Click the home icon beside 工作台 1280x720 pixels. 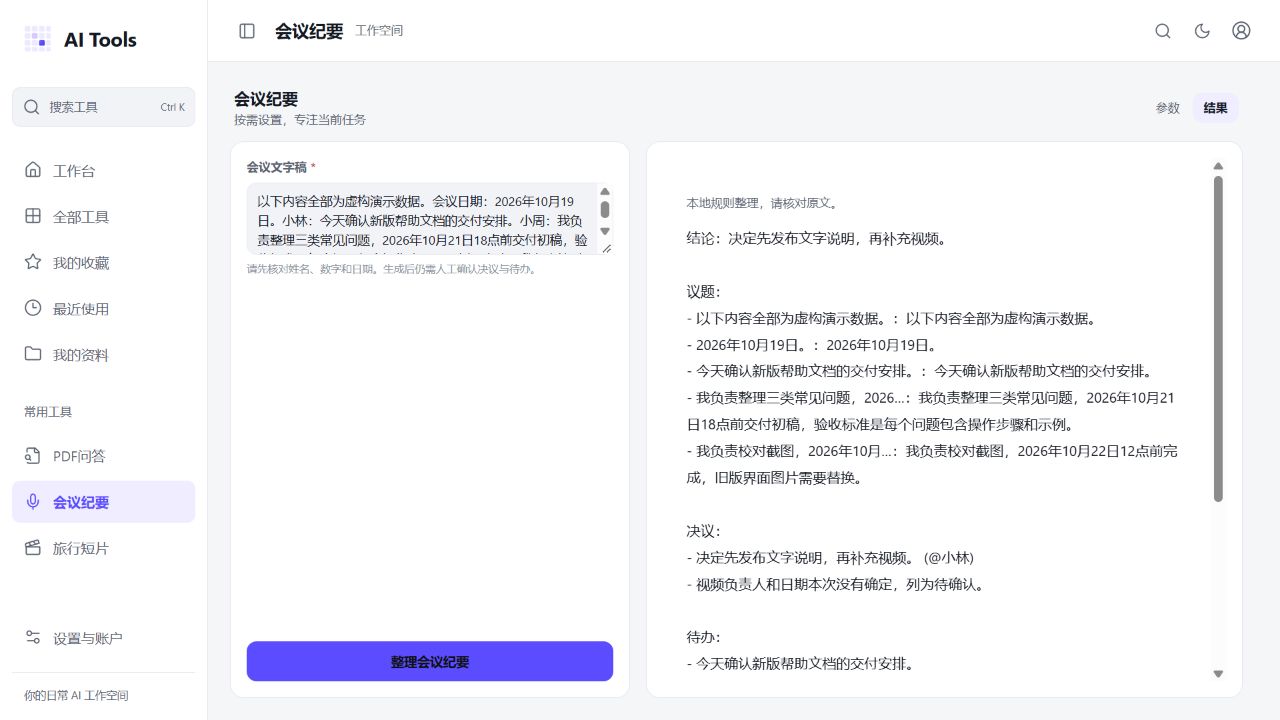[33, 170]
